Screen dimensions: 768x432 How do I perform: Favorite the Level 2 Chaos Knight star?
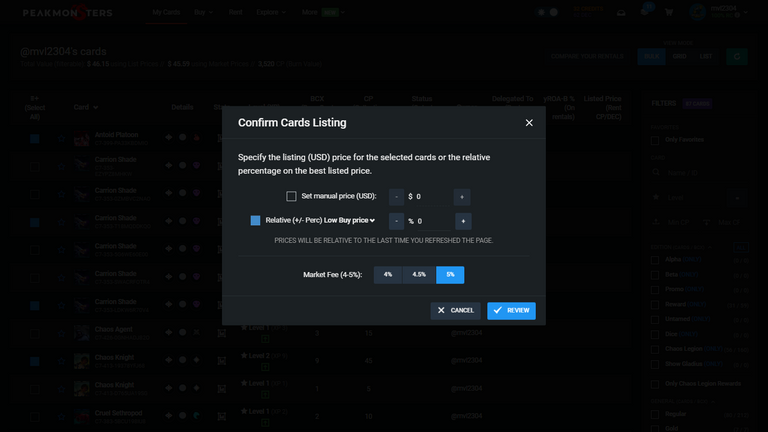point(61,361)
